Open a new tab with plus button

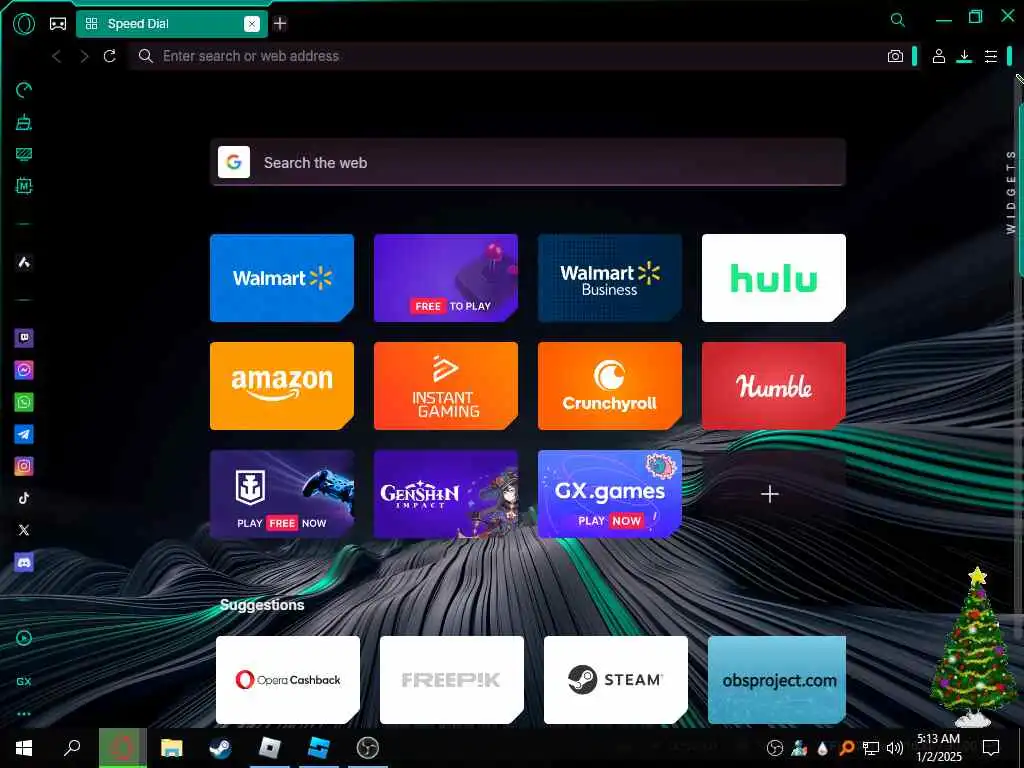tap(280, 24)
